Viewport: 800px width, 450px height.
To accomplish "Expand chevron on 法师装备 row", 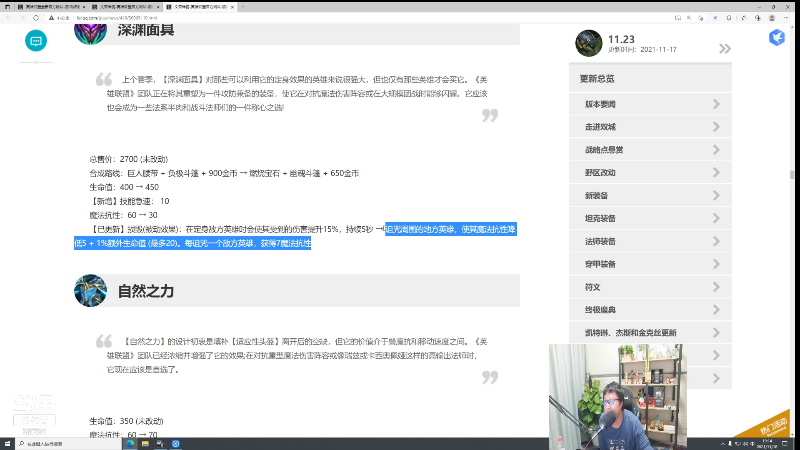I will pyautogui.click(x=716, y=241).
